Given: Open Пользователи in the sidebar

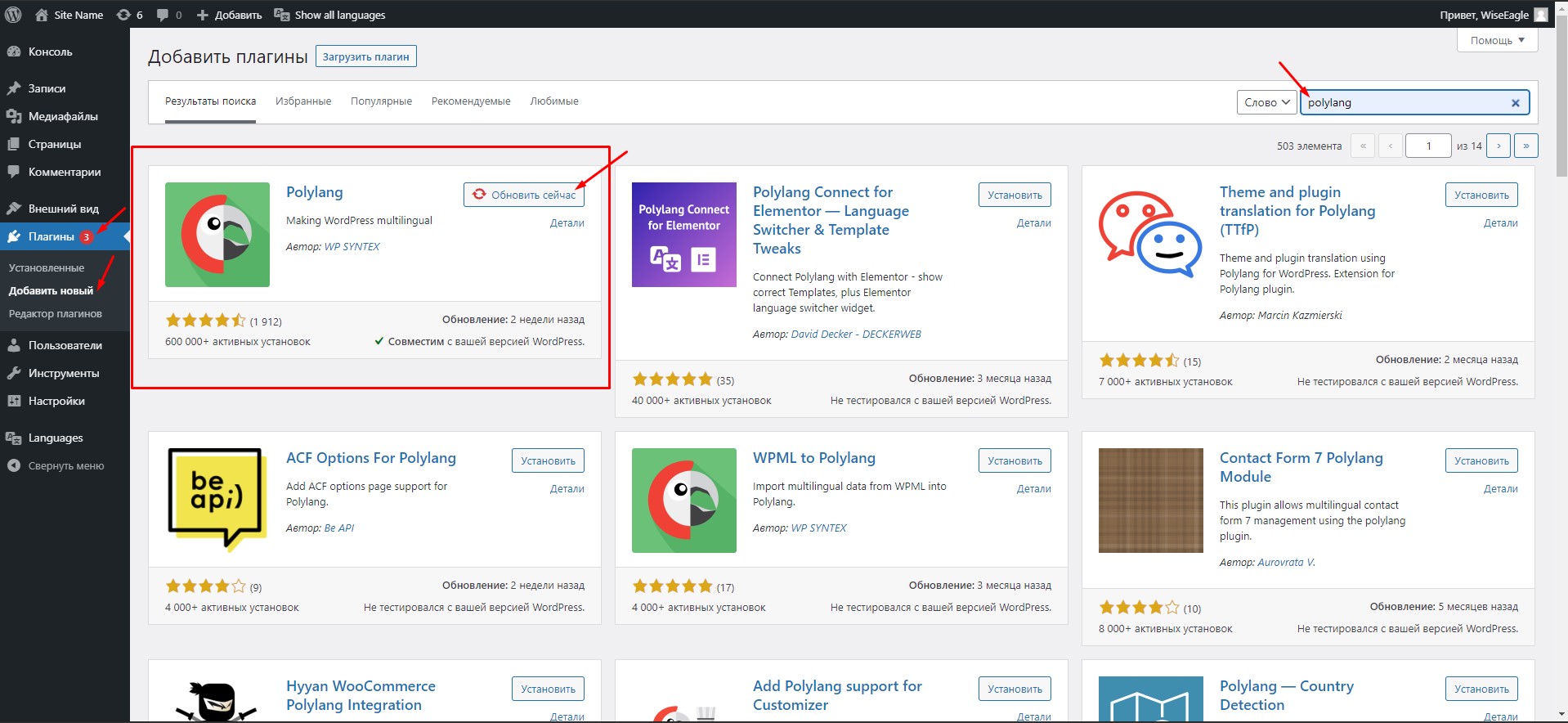Looking at the screenshot, I should point(65,345).
